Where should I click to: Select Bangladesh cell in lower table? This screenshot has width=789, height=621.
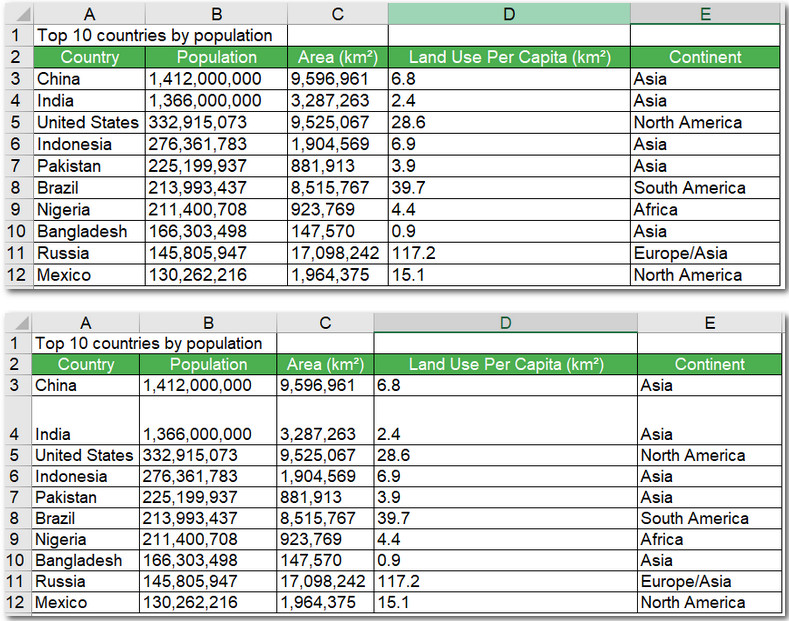coord(86,560)
